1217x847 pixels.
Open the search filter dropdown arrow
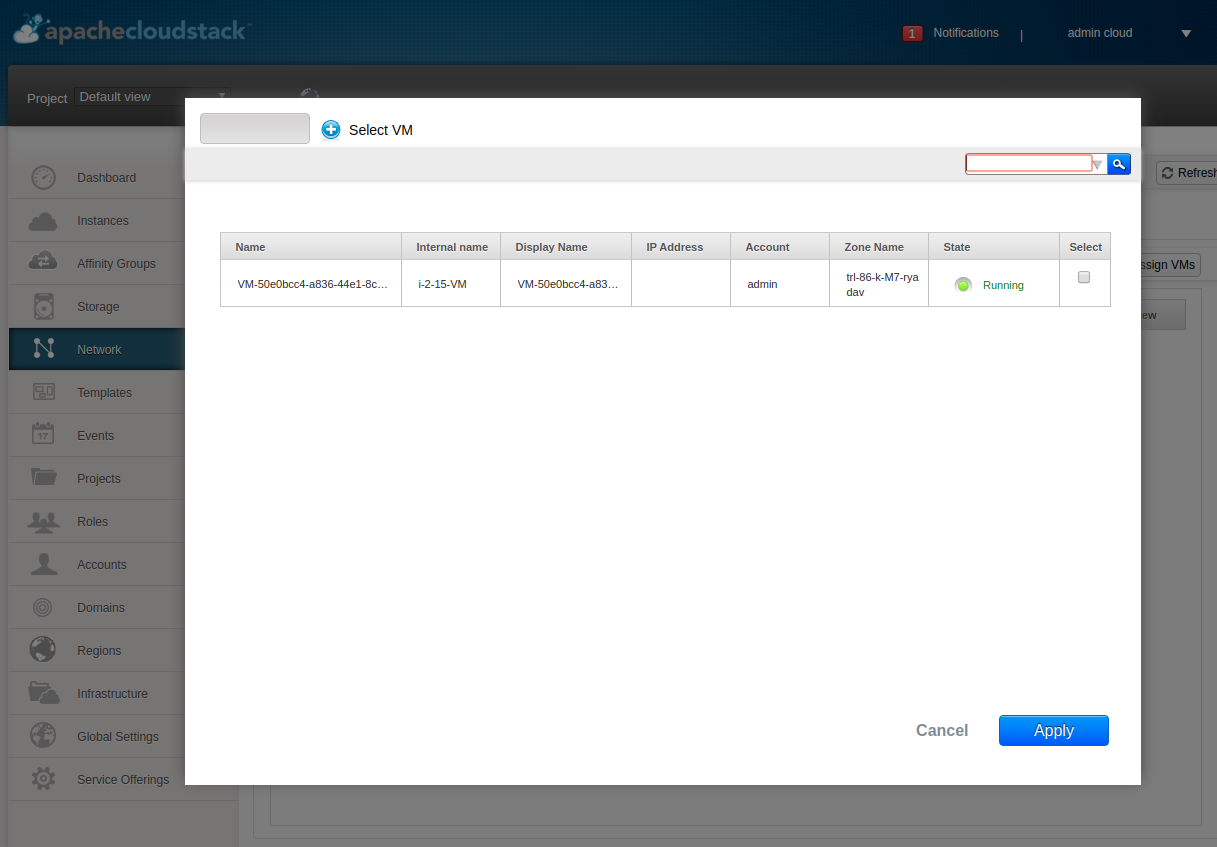(1097, 165)
